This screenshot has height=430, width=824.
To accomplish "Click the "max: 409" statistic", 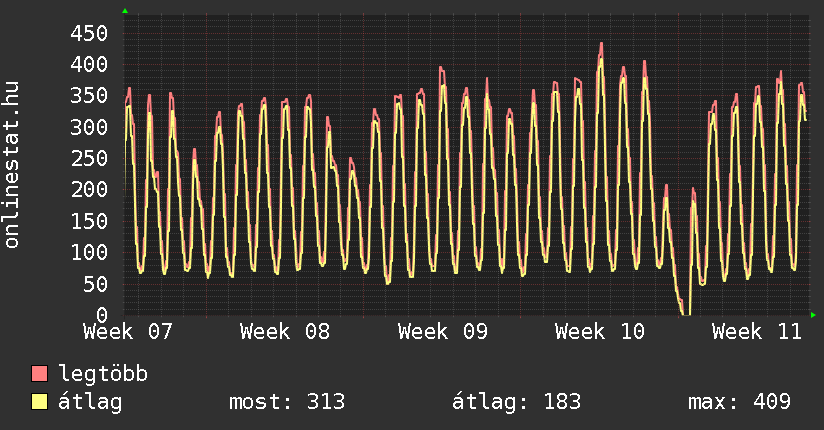I will (739, 402).
